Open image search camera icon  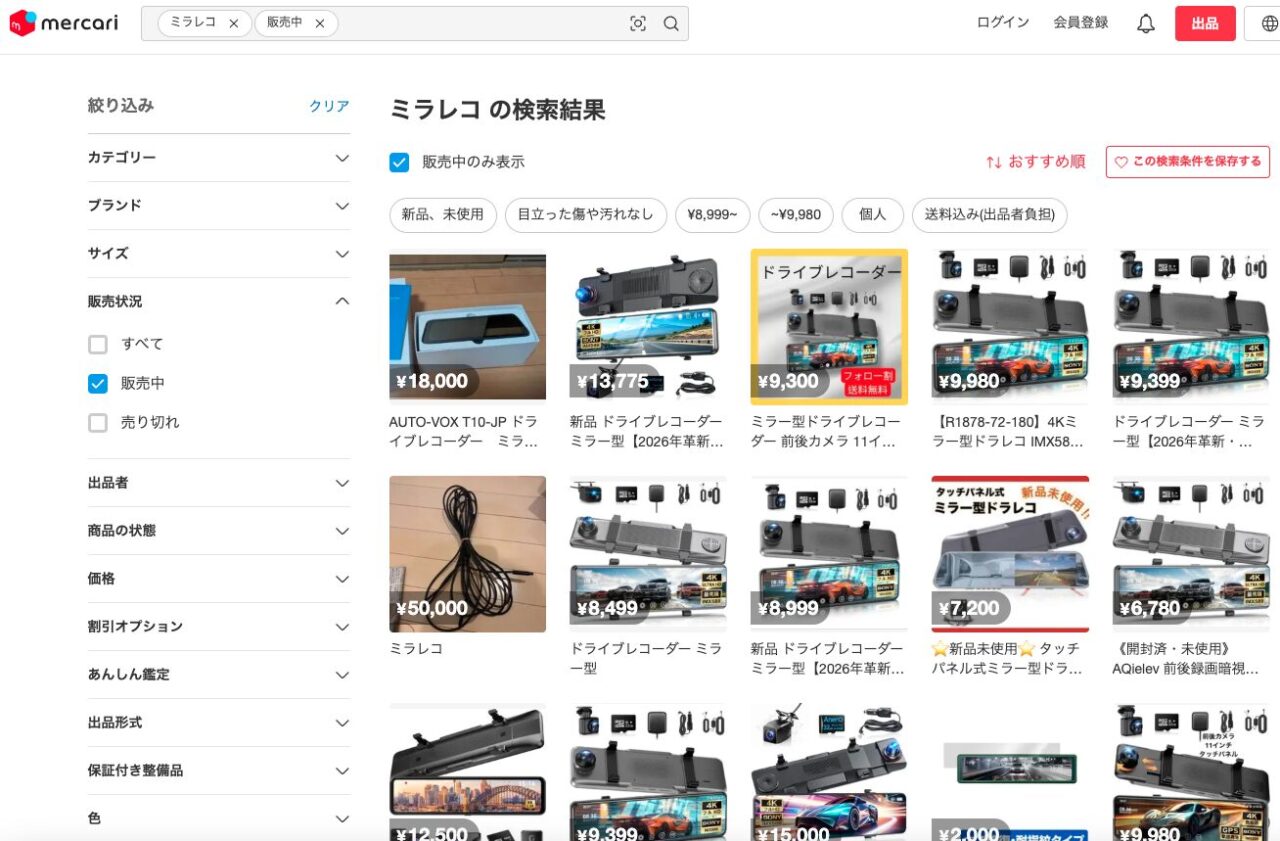638,24
